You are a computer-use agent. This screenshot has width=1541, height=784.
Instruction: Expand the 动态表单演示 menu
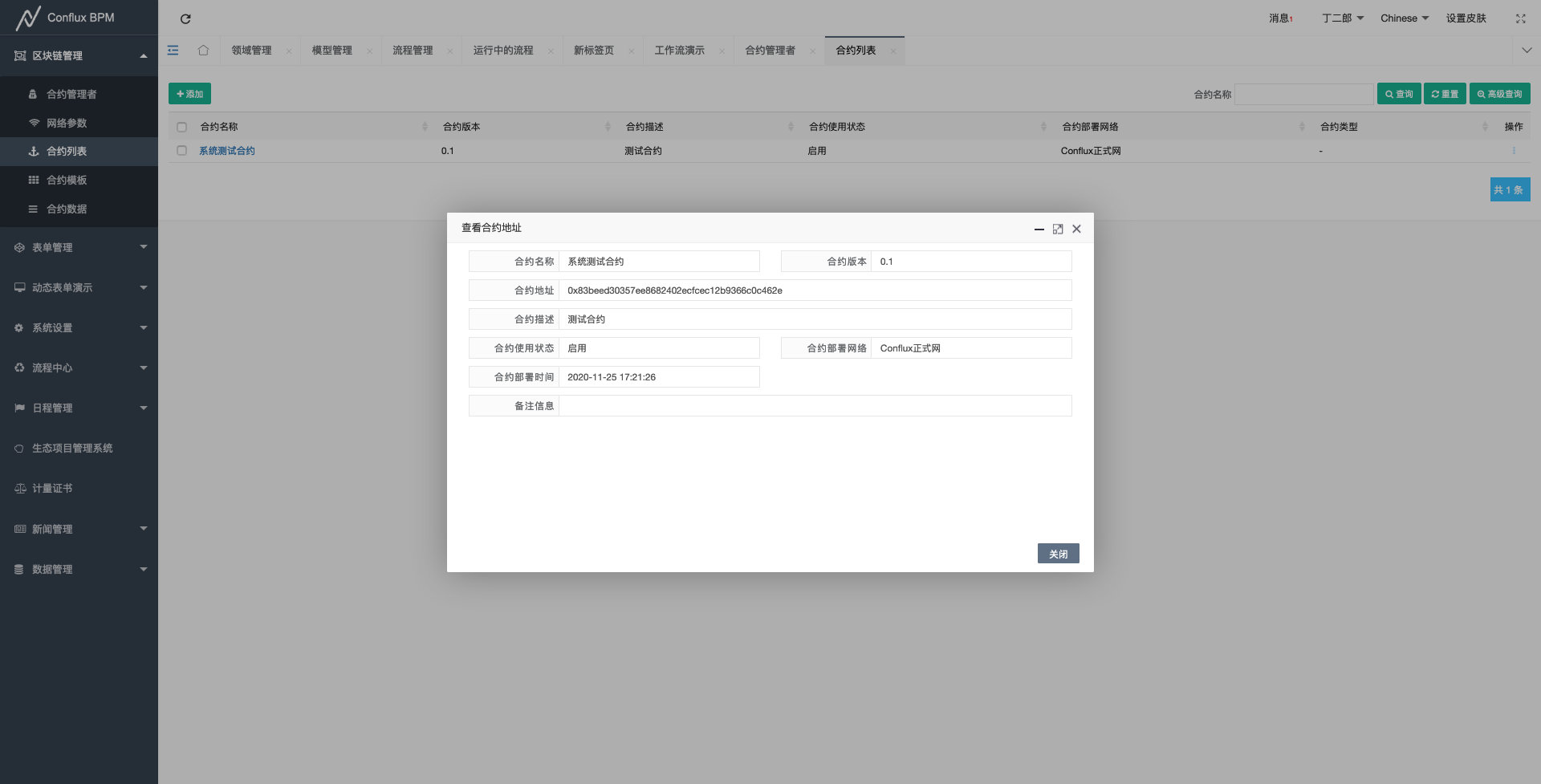(x=79, y=287)
